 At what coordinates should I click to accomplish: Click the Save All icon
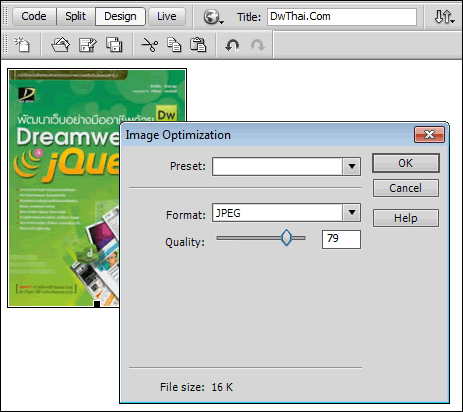[114, 45]
